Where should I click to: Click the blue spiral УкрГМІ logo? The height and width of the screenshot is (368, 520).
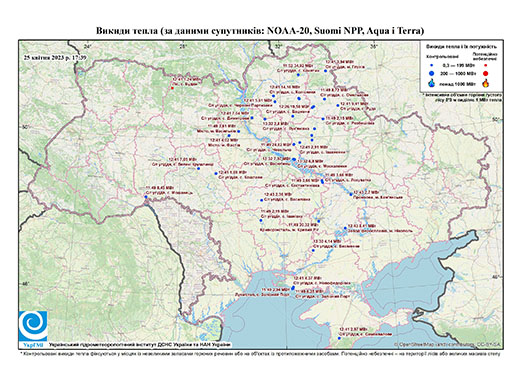(x=33, y=326)
